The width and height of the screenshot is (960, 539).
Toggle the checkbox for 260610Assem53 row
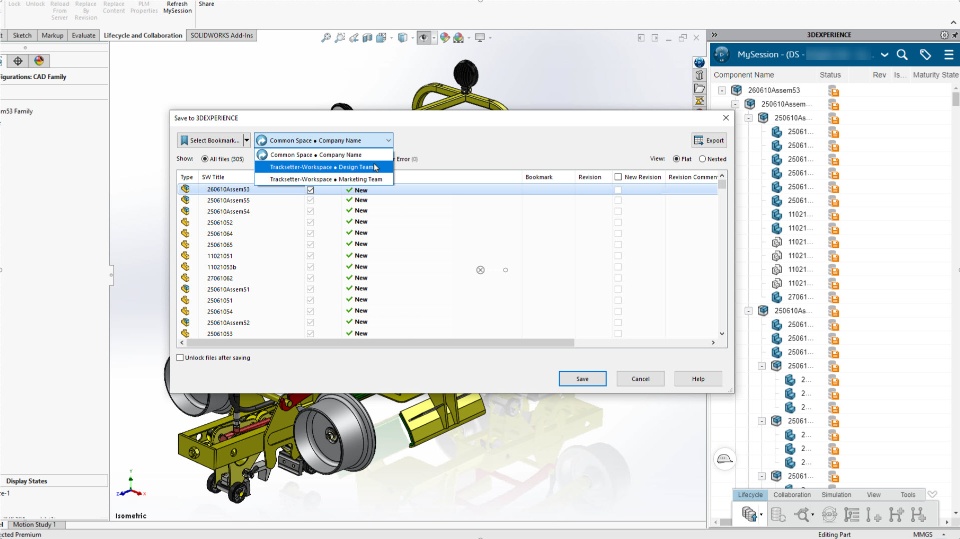click(310, 190)
